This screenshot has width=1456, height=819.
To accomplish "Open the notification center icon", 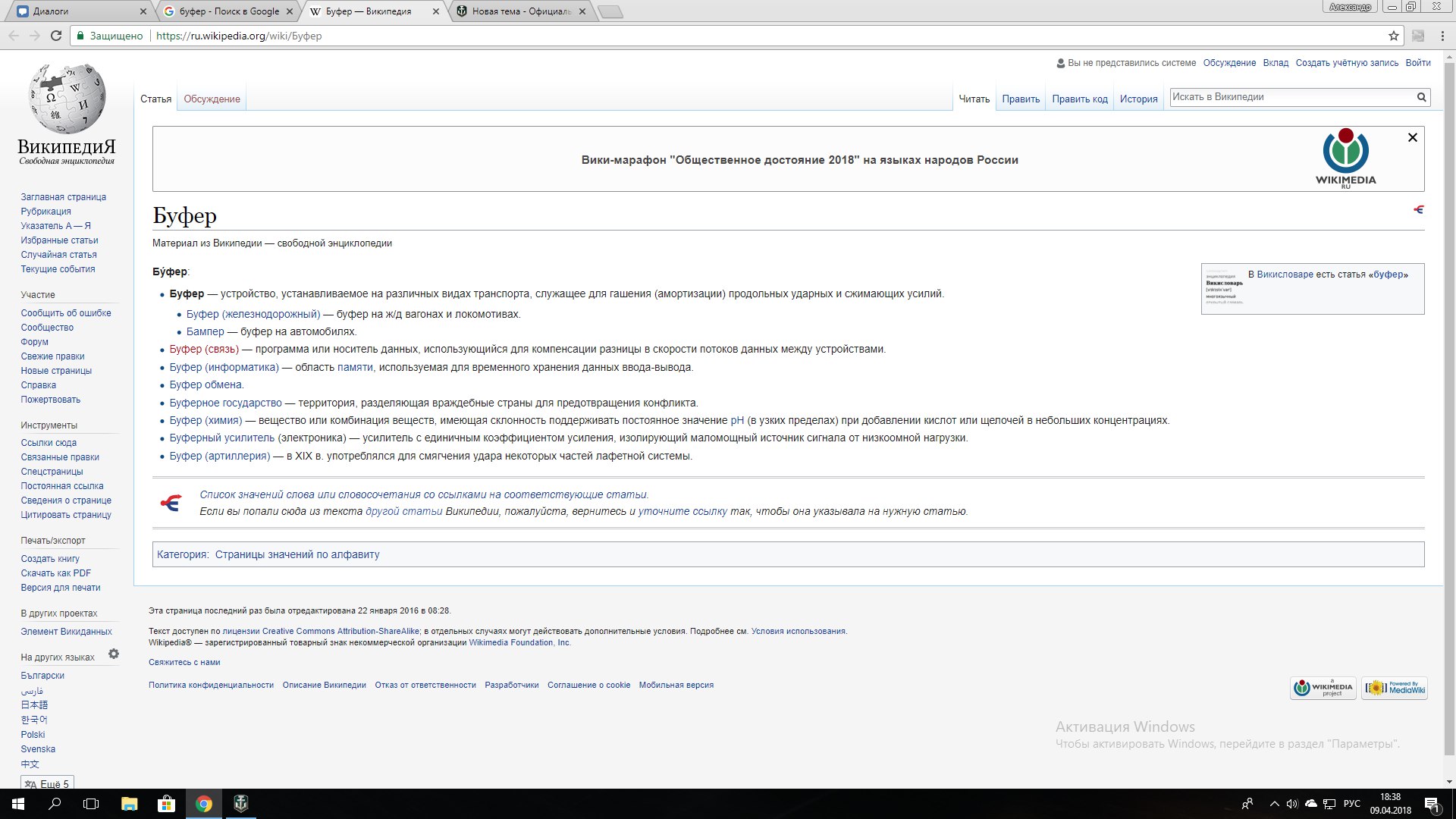I will click(x=1432, y=804).
